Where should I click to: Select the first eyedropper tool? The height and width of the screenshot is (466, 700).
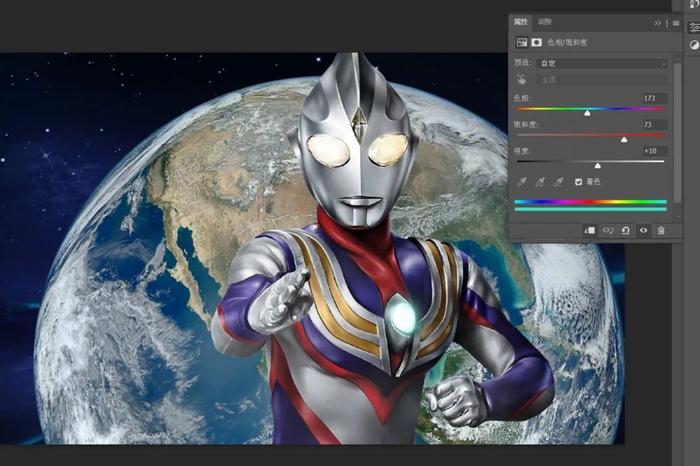[521, 182]
